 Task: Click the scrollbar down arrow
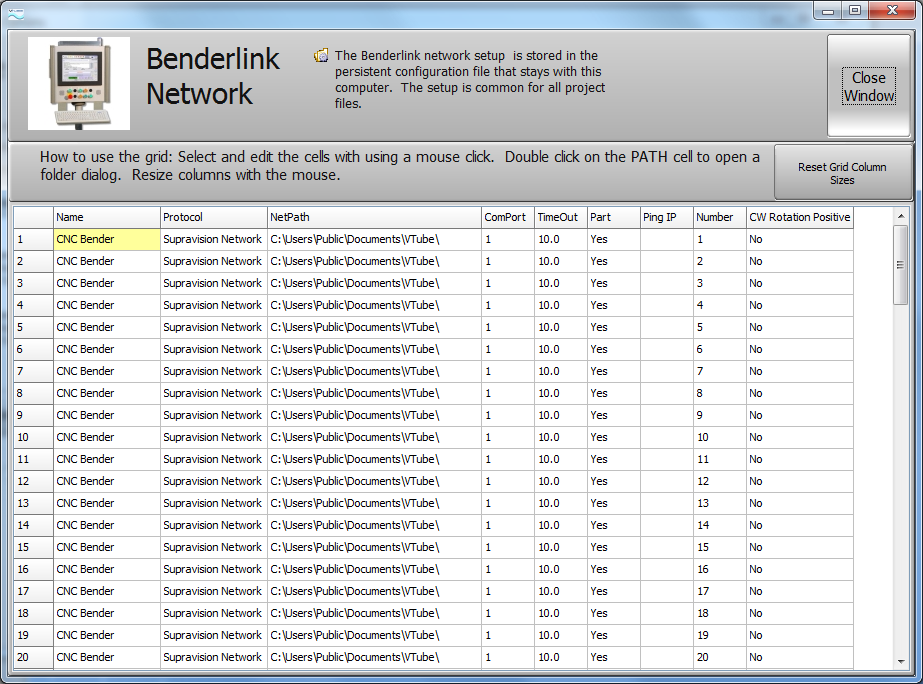click(901, 661)
